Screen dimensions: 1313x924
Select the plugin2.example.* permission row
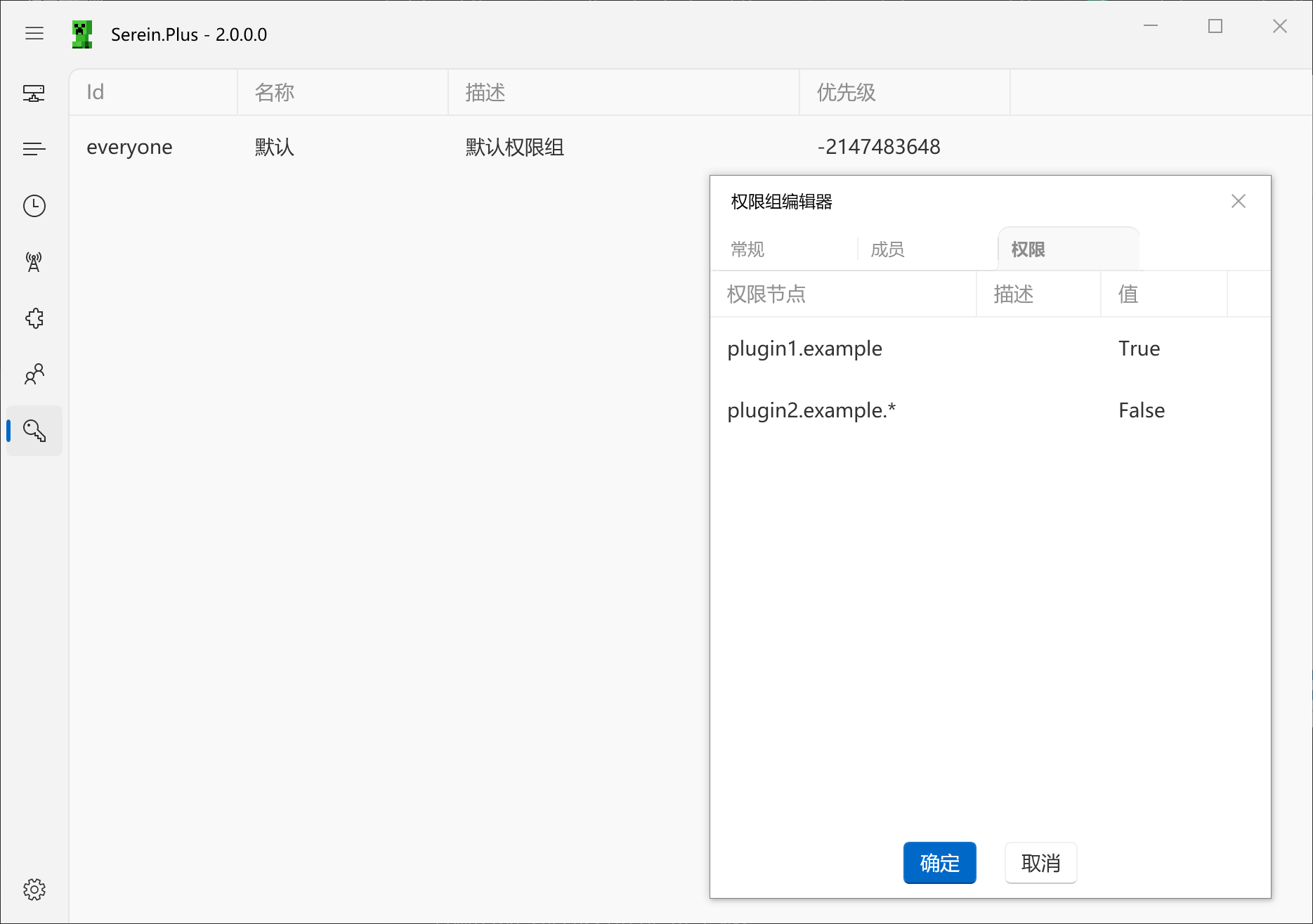tap(991, 410)
